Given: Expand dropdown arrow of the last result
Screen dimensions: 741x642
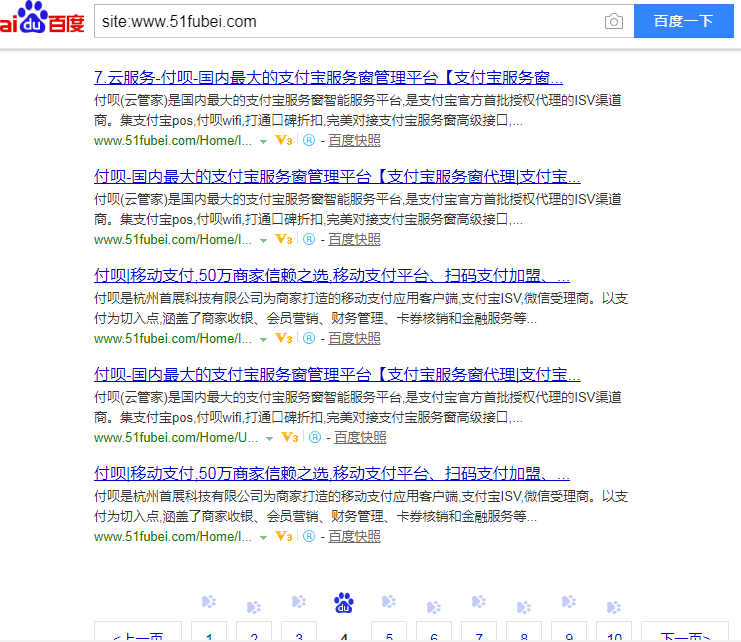Looking at the screenshot, I should (264, 538).
